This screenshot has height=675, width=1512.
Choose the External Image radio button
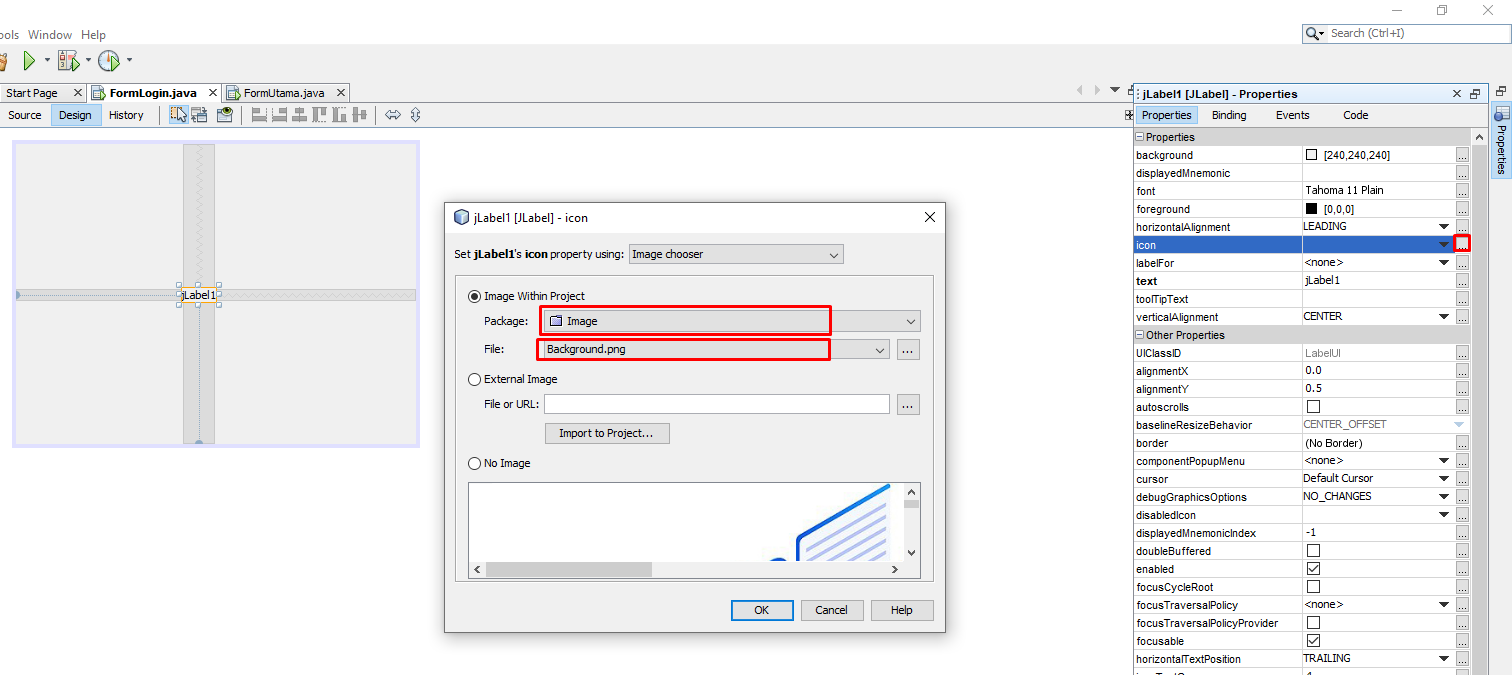[x=474, y=379]
